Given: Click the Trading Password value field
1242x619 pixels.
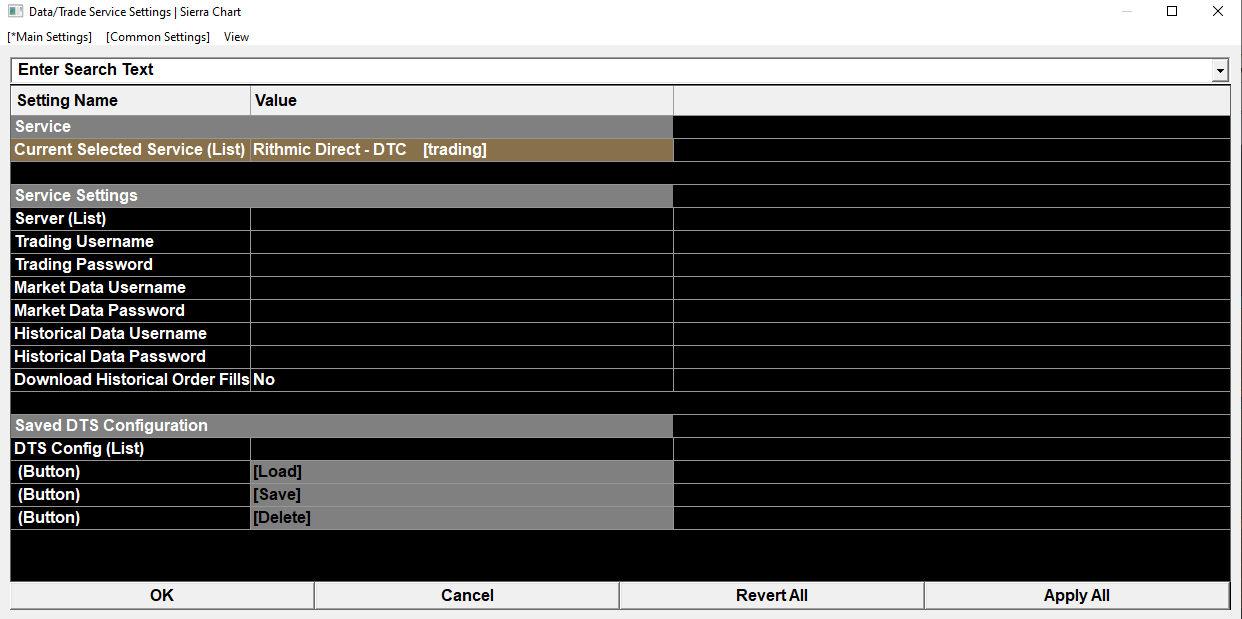Looking at the screenshot, I should pyautogui.click(x=462, y=265).
